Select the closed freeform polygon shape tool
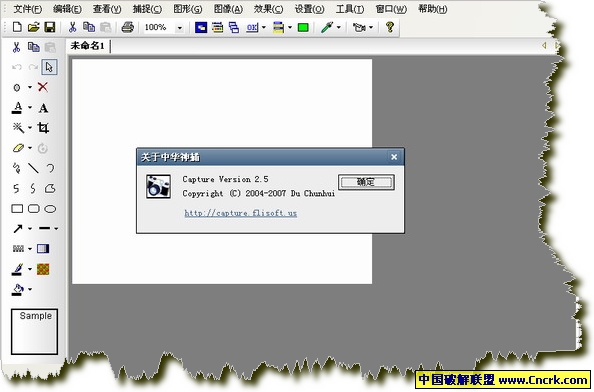 tap(50, 188)
